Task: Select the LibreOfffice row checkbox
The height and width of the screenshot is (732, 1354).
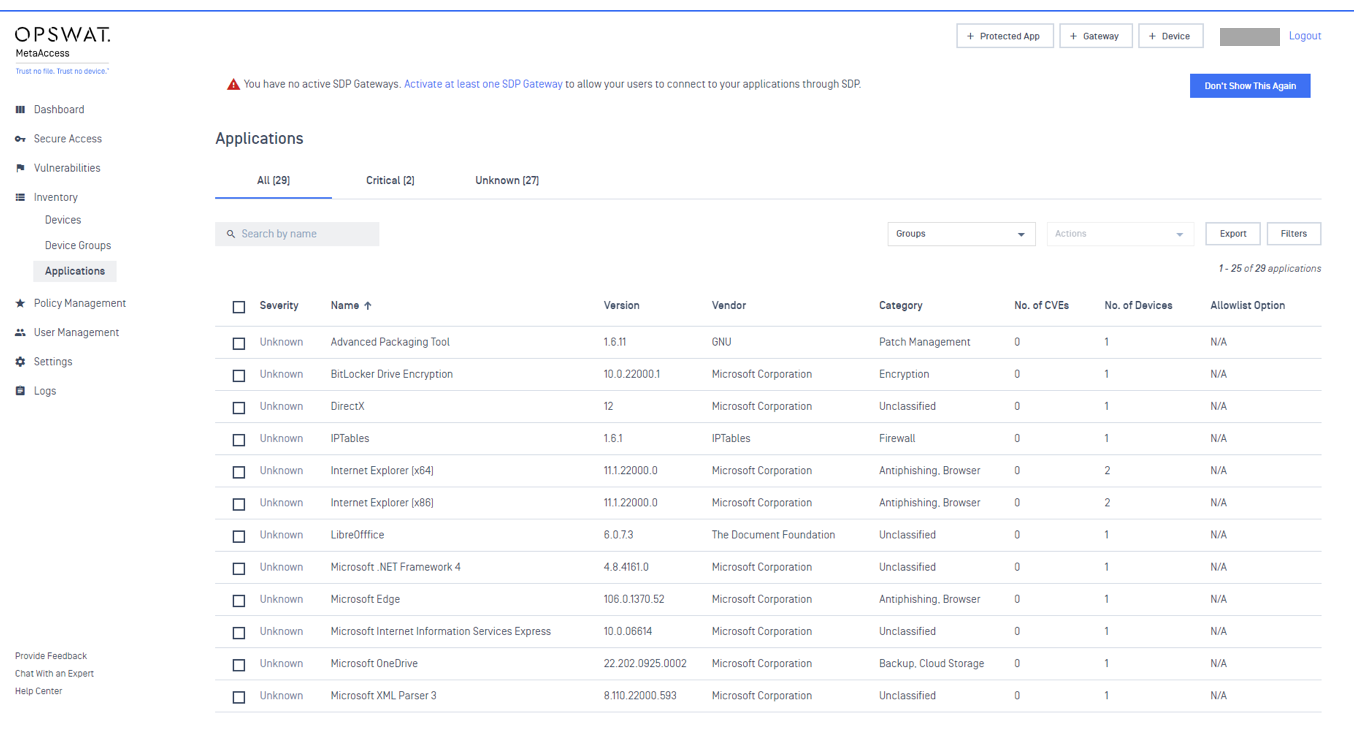Action: click(x=239, y=536)
